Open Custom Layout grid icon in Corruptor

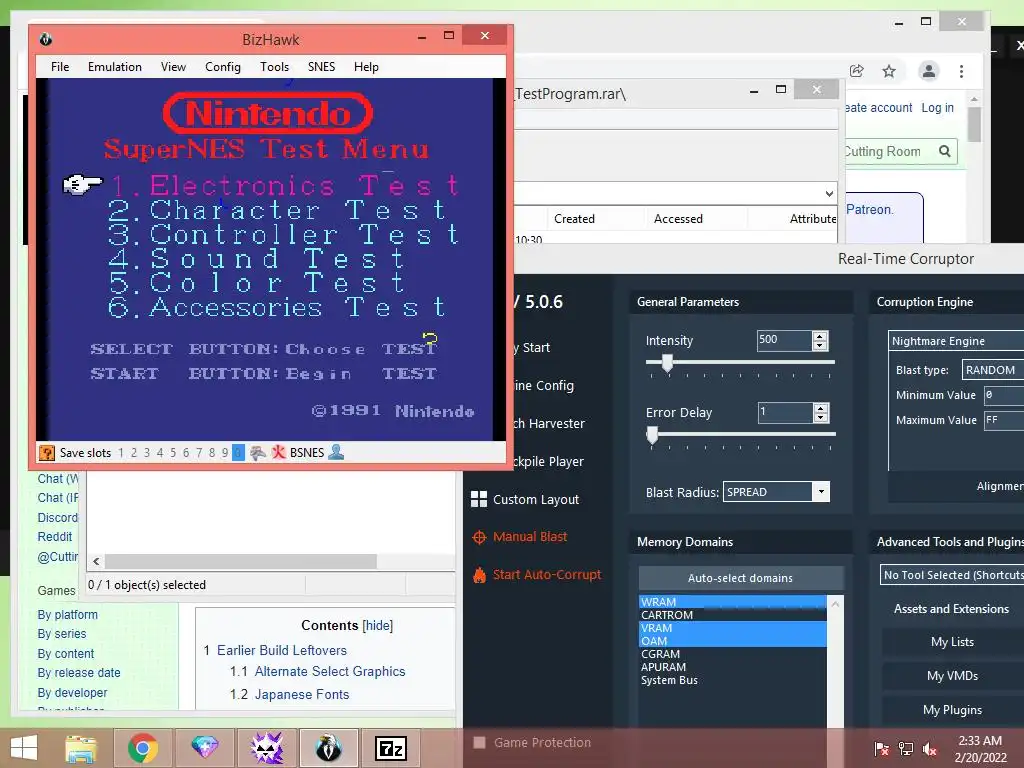[479, 499]
